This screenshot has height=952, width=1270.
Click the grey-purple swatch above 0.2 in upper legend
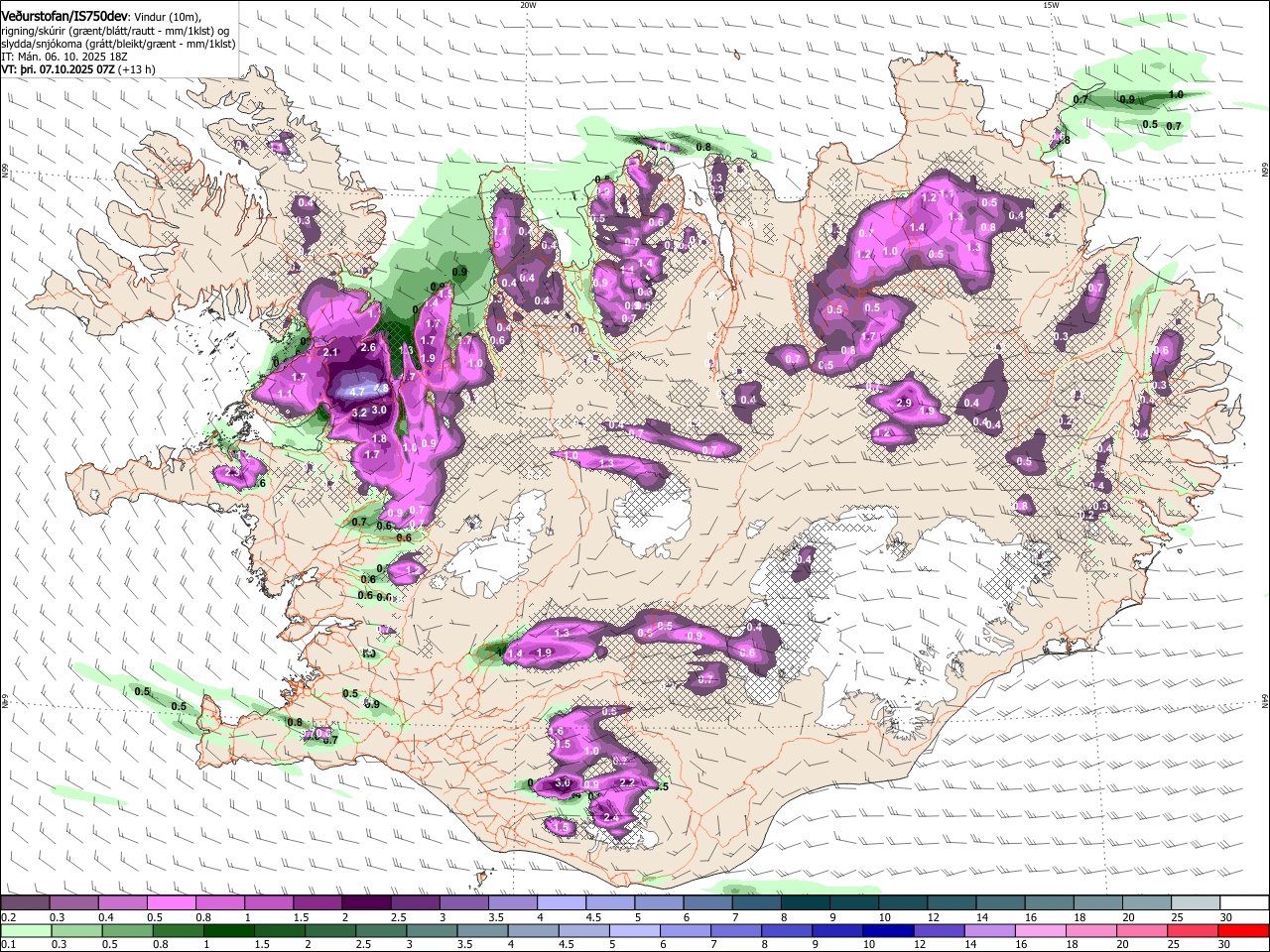click(24, 902)
